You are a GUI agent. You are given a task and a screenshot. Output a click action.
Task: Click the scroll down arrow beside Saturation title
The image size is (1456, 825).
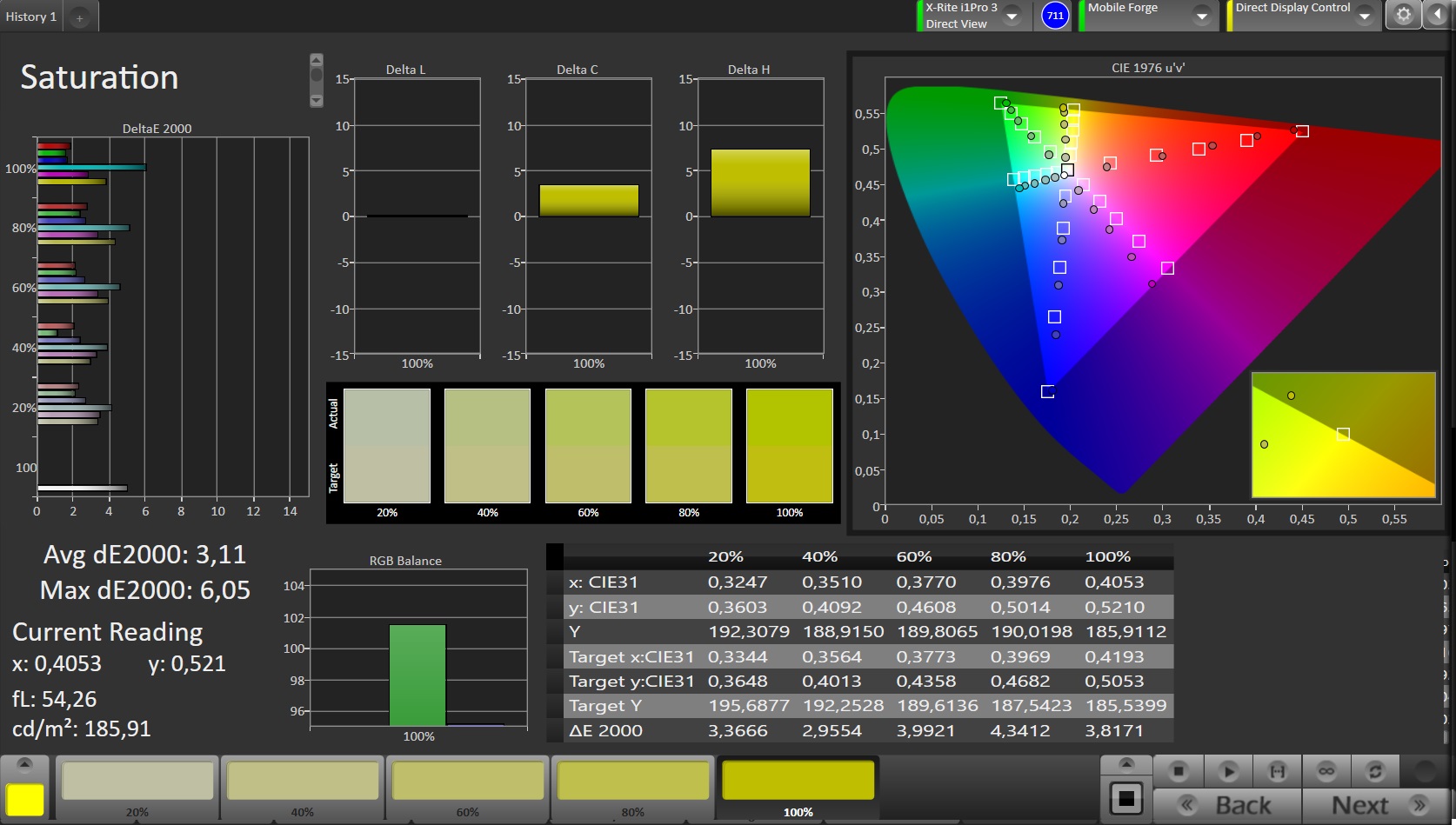317,101
